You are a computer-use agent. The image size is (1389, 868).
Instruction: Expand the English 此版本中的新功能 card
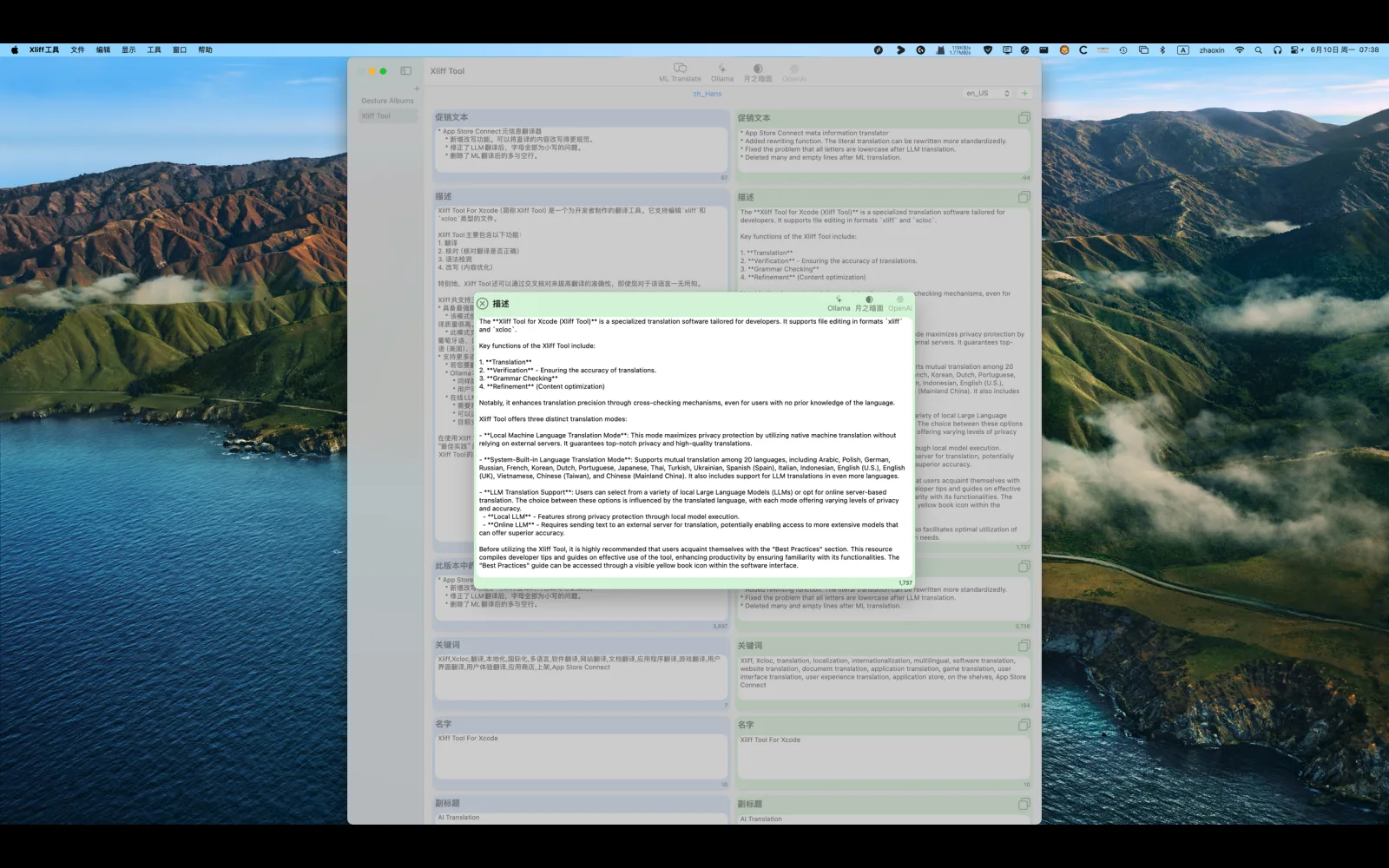click(1024, 567)
